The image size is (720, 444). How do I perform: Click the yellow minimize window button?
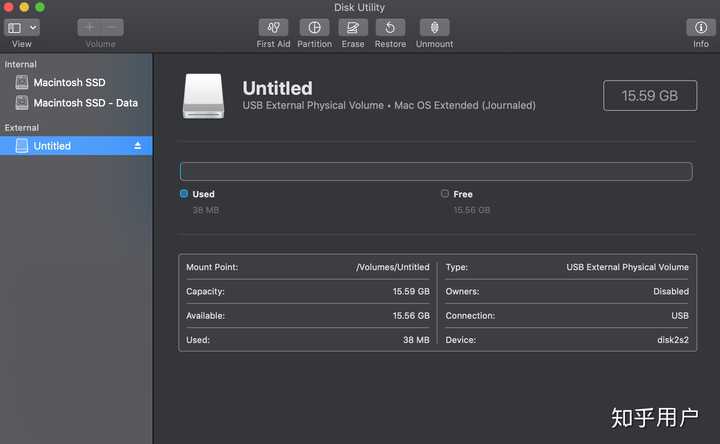[24, 7]
